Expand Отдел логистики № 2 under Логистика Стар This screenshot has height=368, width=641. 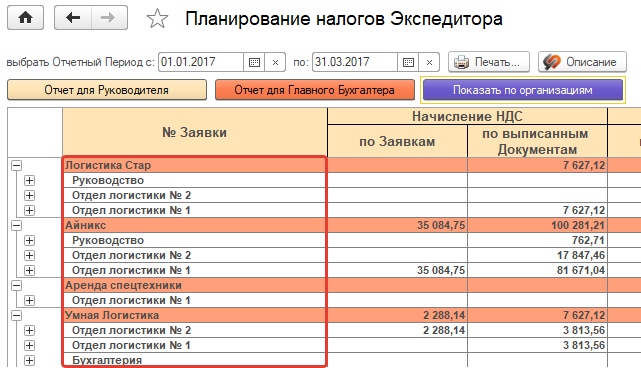[x=29, y=195]
